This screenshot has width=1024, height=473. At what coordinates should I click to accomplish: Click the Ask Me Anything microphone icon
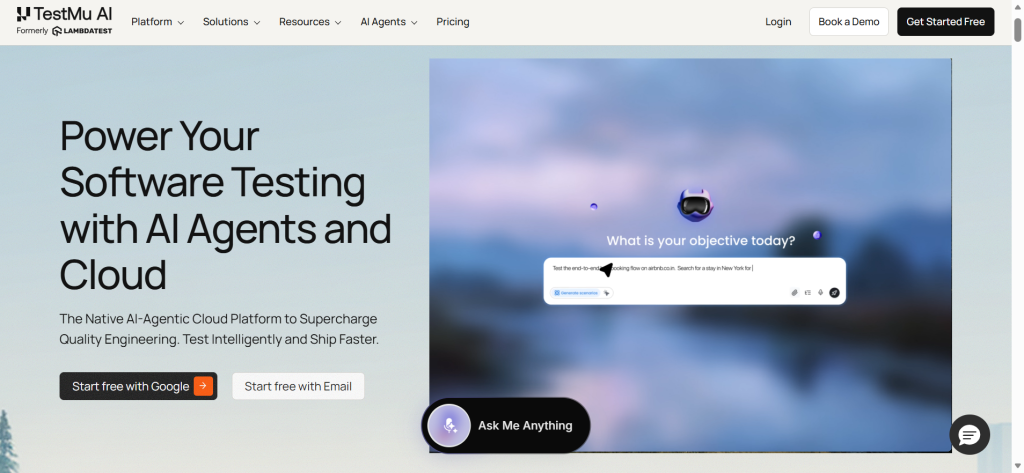click(449, 425)
